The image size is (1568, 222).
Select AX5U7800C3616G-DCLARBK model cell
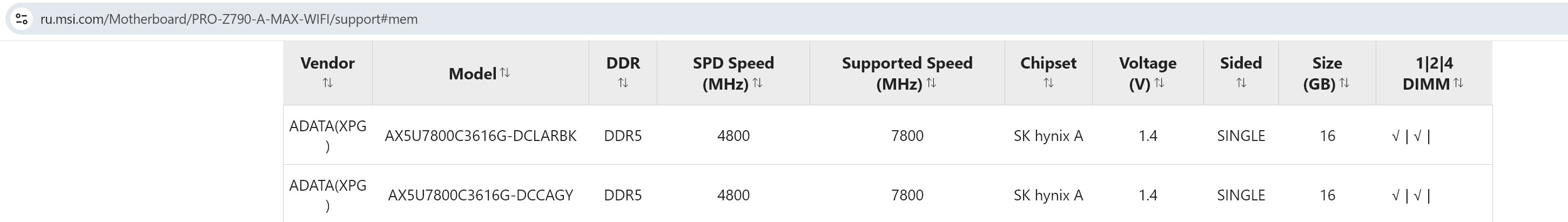point(480,136)
